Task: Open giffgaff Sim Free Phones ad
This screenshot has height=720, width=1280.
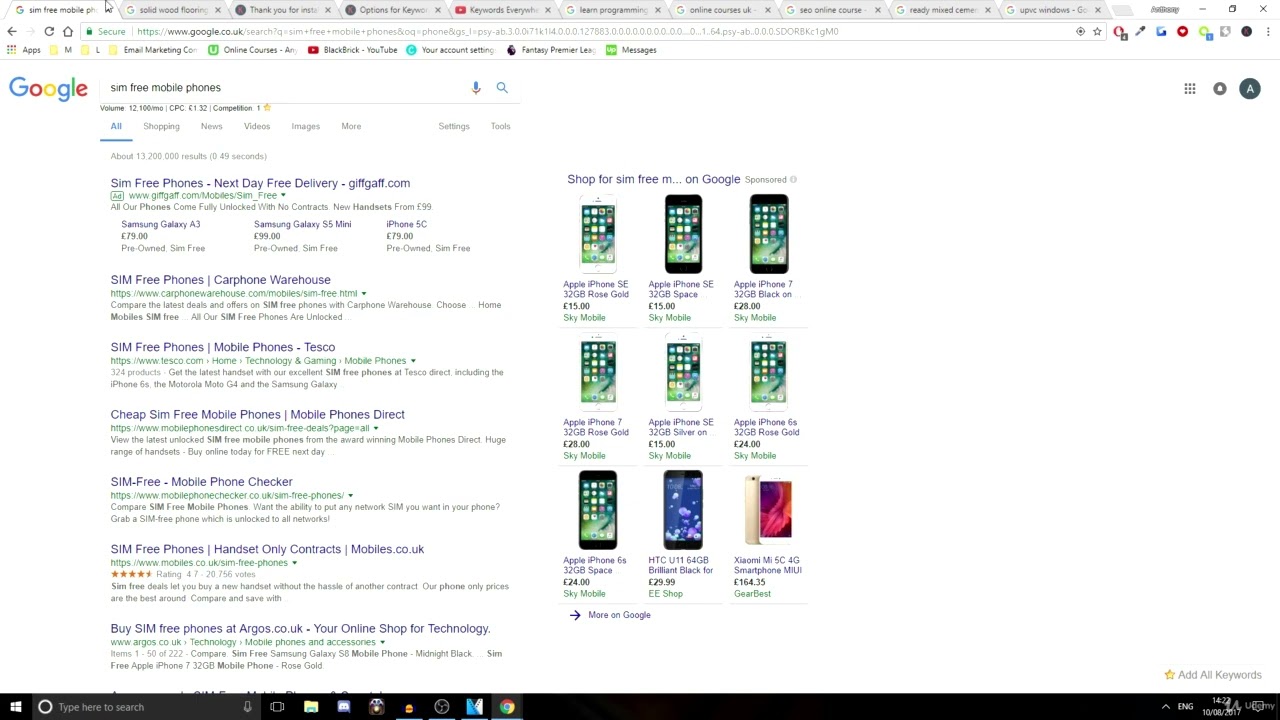Action: [x=260, y=183]
